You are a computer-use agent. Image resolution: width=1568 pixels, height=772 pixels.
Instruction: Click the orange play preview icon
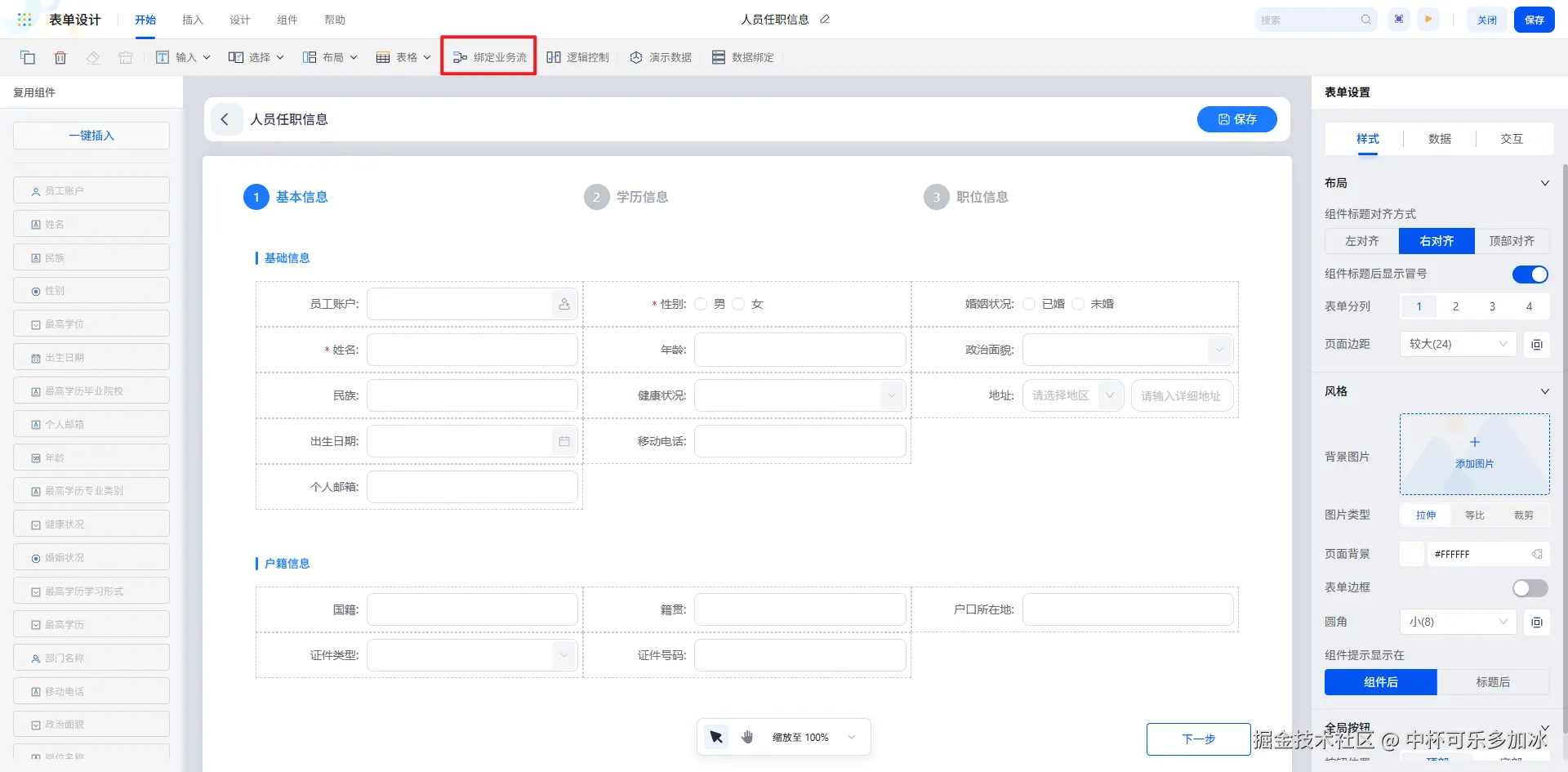pos(1428,20)
